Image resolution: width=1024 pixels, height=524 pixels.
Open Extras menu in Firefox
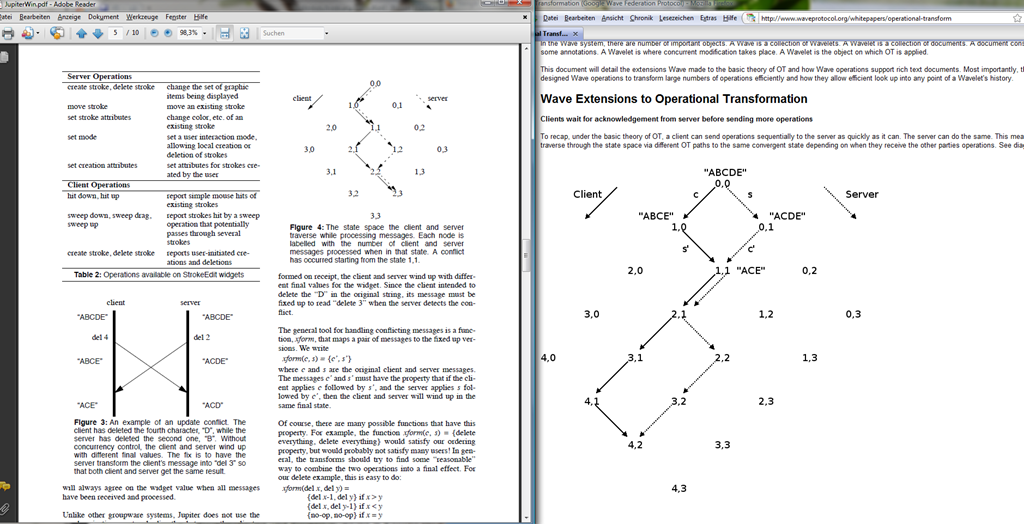(708, 18)
